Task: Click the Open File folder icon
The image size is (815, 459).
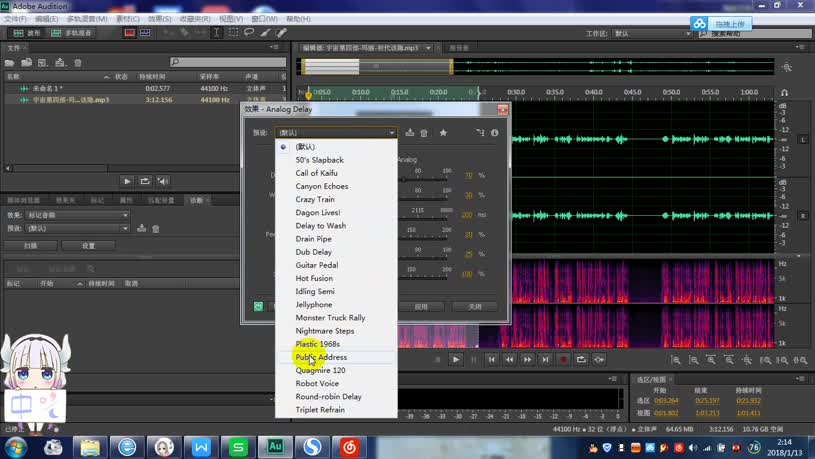Action: (x=9, y=62)
